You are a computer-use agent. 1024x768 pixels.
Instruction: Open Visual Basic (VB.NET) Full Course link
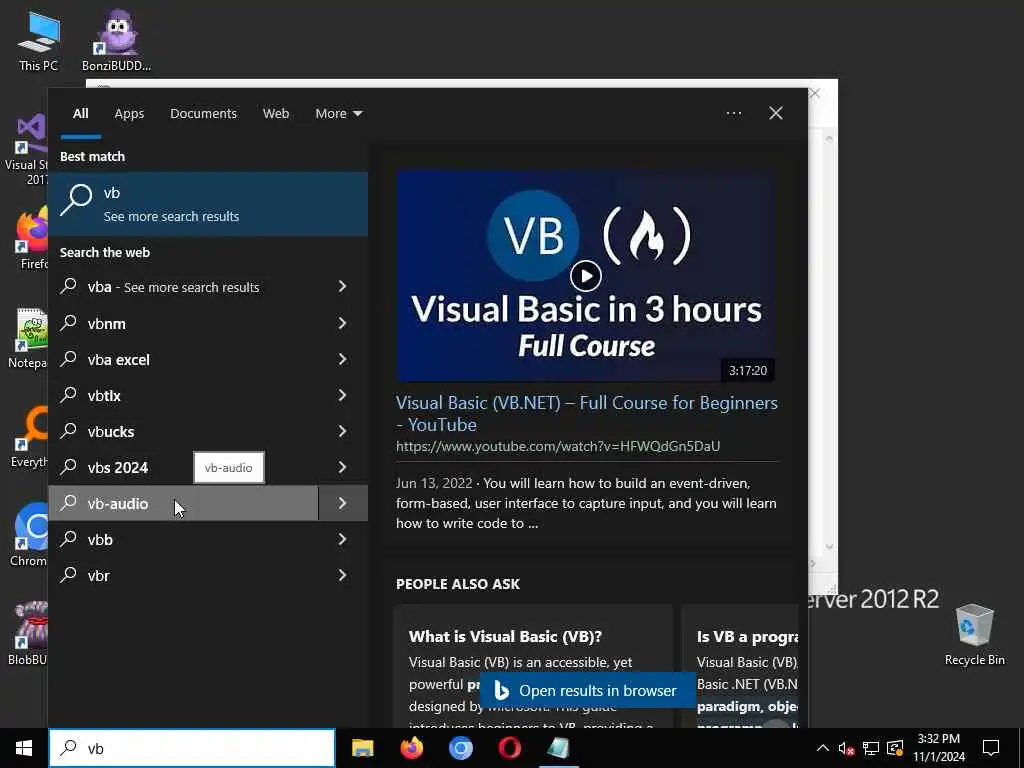(586, 413)
